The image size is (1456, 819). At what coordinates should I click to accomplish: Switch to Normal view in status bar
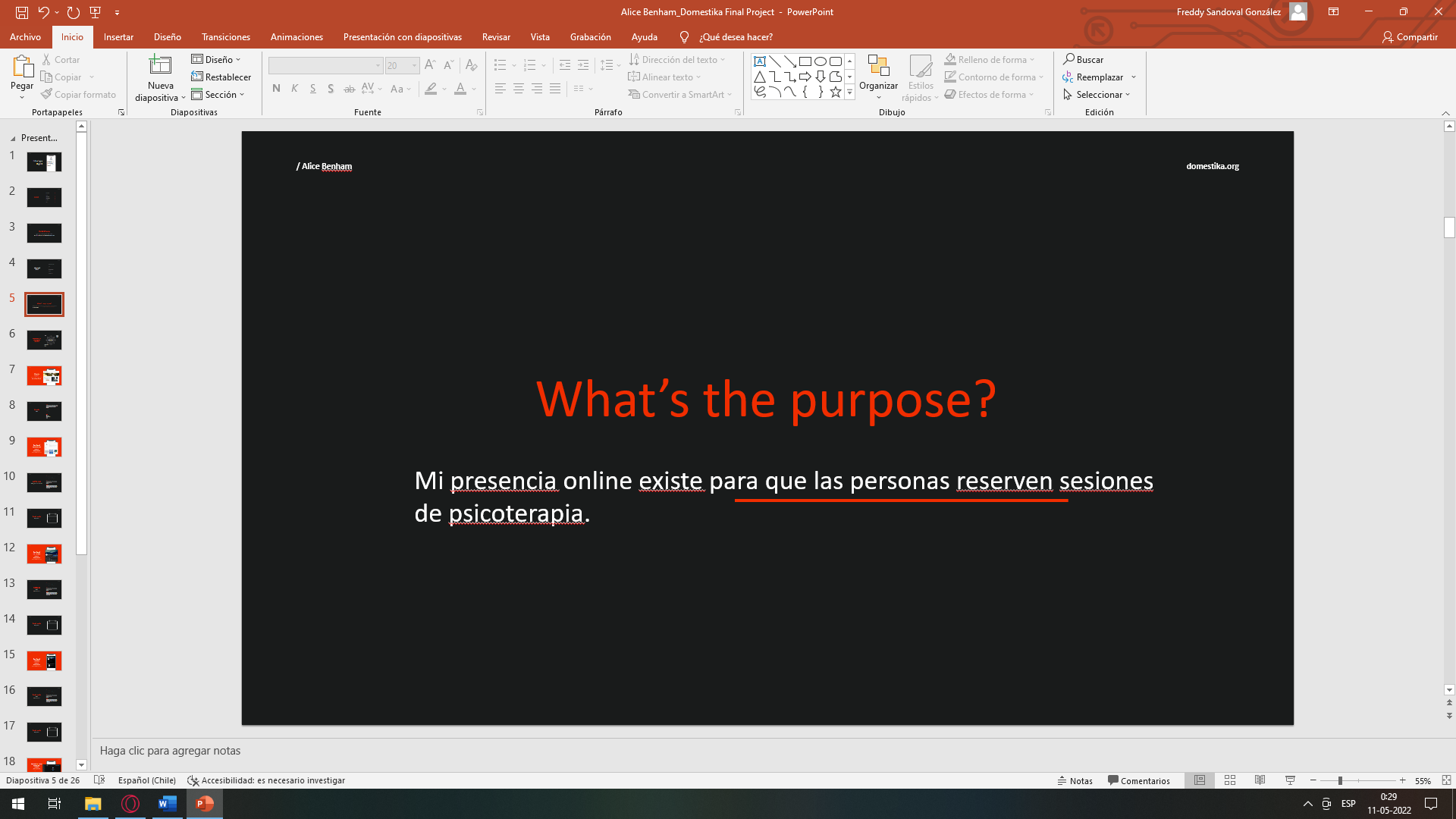click(1200, 780)
